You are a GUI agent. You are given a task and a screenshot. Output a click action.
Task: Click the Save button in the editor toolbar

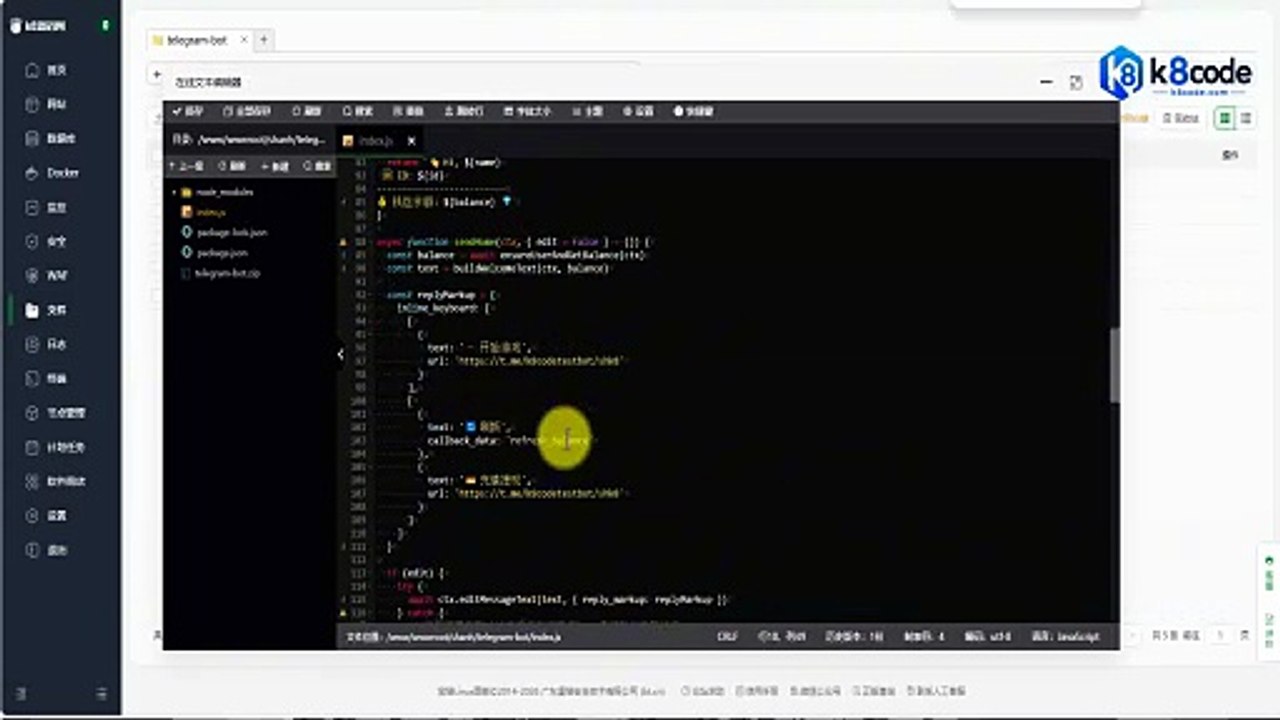[x=186, y=111]
